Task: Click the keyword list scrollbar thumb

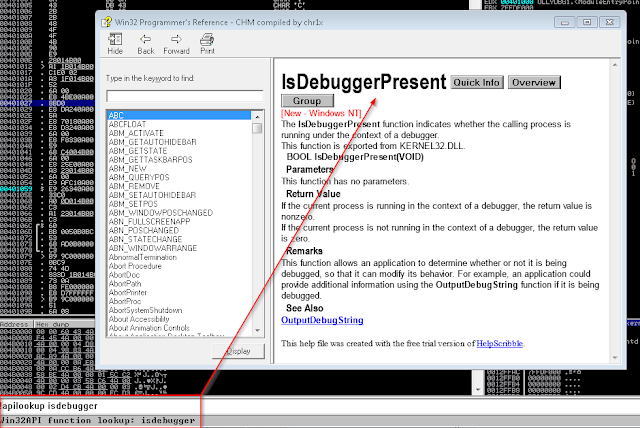Action: (257, 129)
